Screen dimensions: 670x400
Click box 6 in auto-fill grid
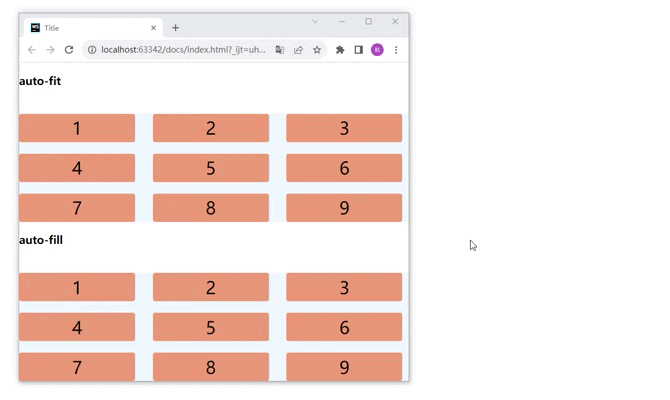pos(344,327)
